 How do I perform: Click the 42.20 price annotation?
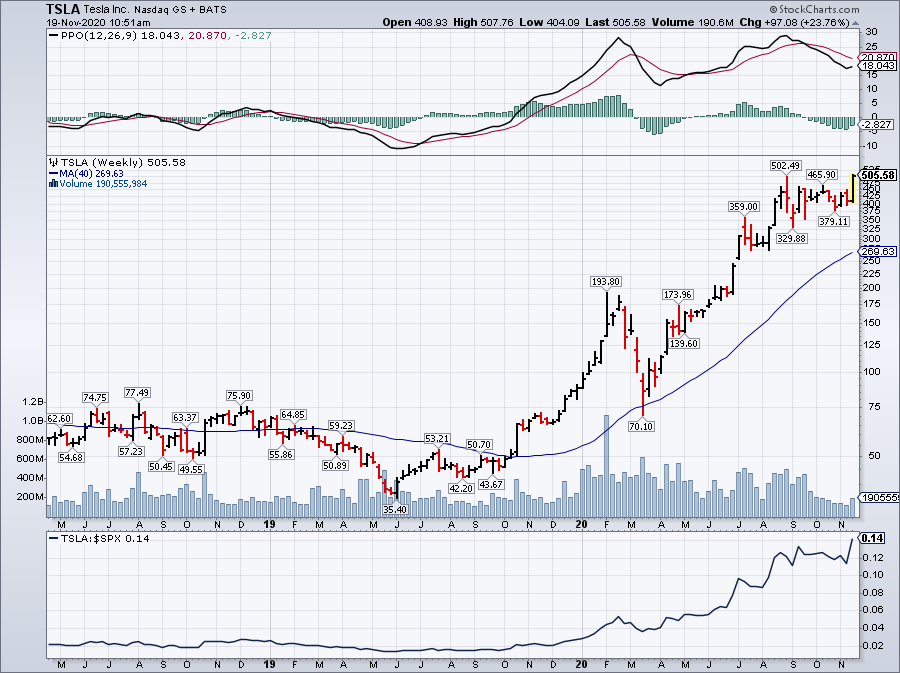[461, 488]
